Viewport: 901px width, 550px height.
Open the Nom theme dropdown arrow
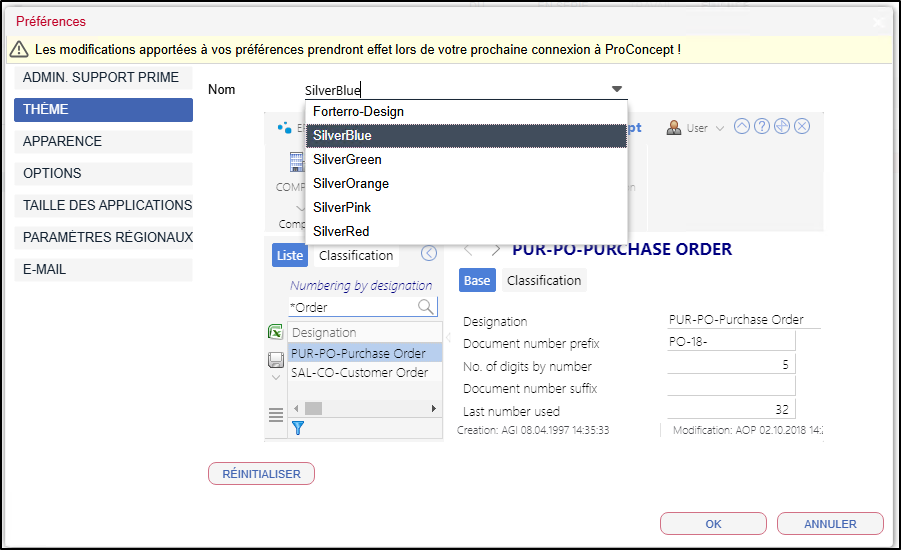617,89
